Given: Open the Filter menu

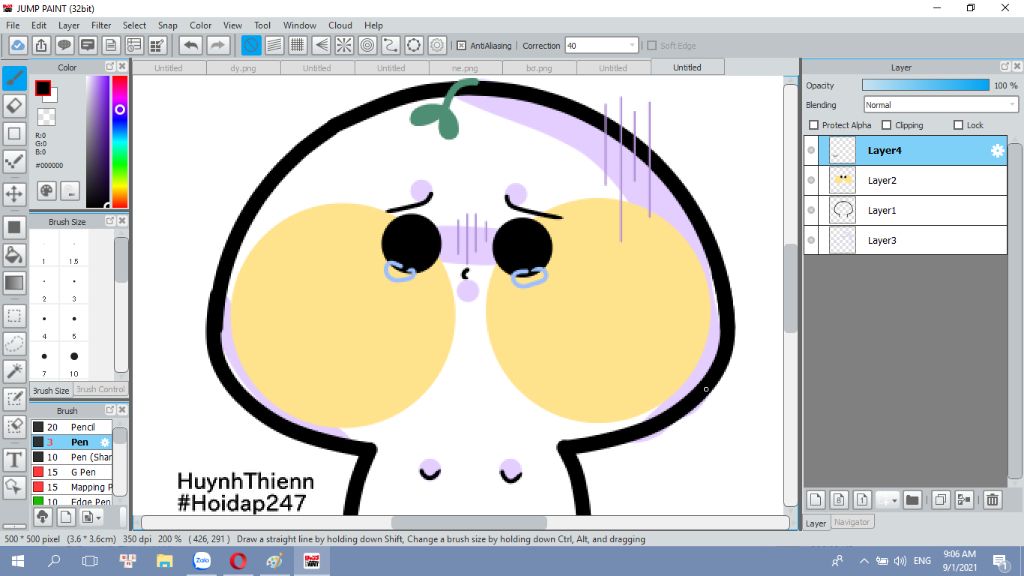Looking at the screenshot, I should 101,25.
